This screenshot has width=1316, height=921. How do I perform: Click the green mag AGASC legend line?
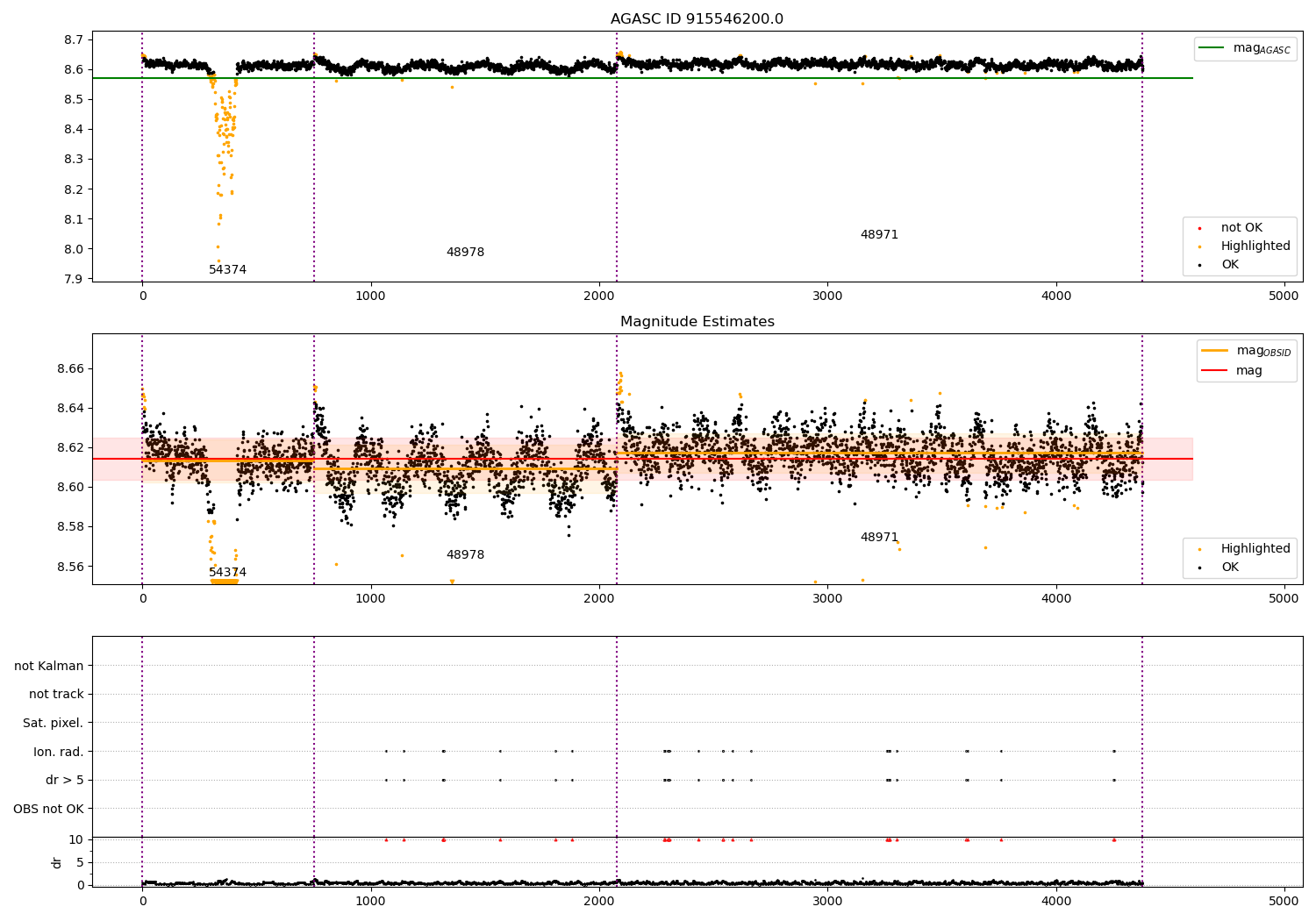[1212, 48]
